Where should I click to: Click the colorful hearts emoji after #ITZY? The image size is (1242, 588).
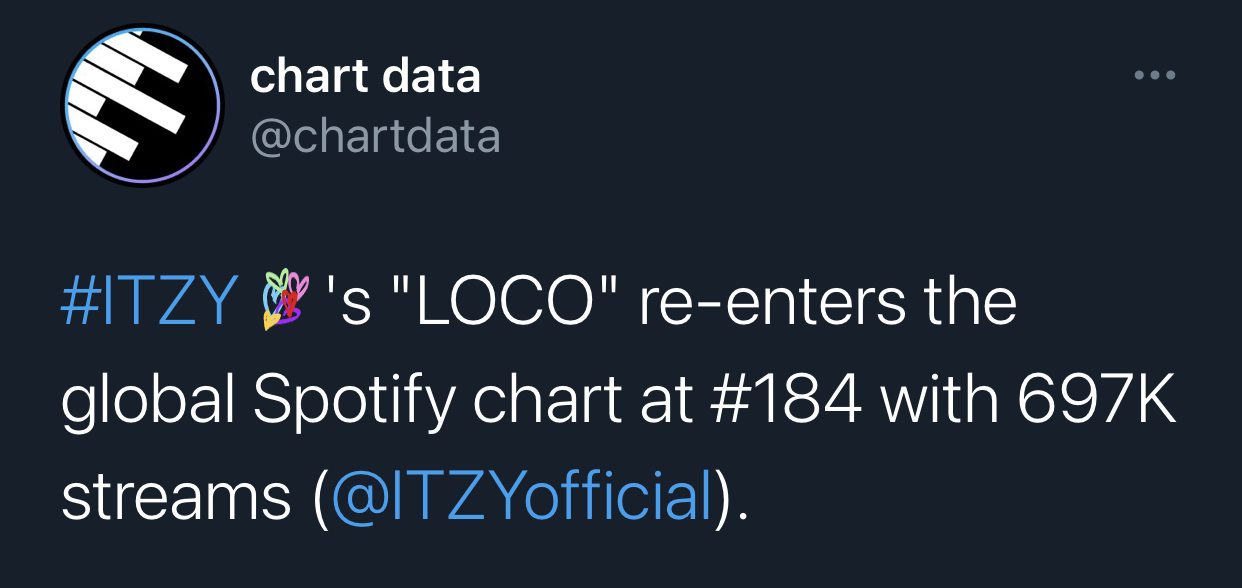pos(283,303)
